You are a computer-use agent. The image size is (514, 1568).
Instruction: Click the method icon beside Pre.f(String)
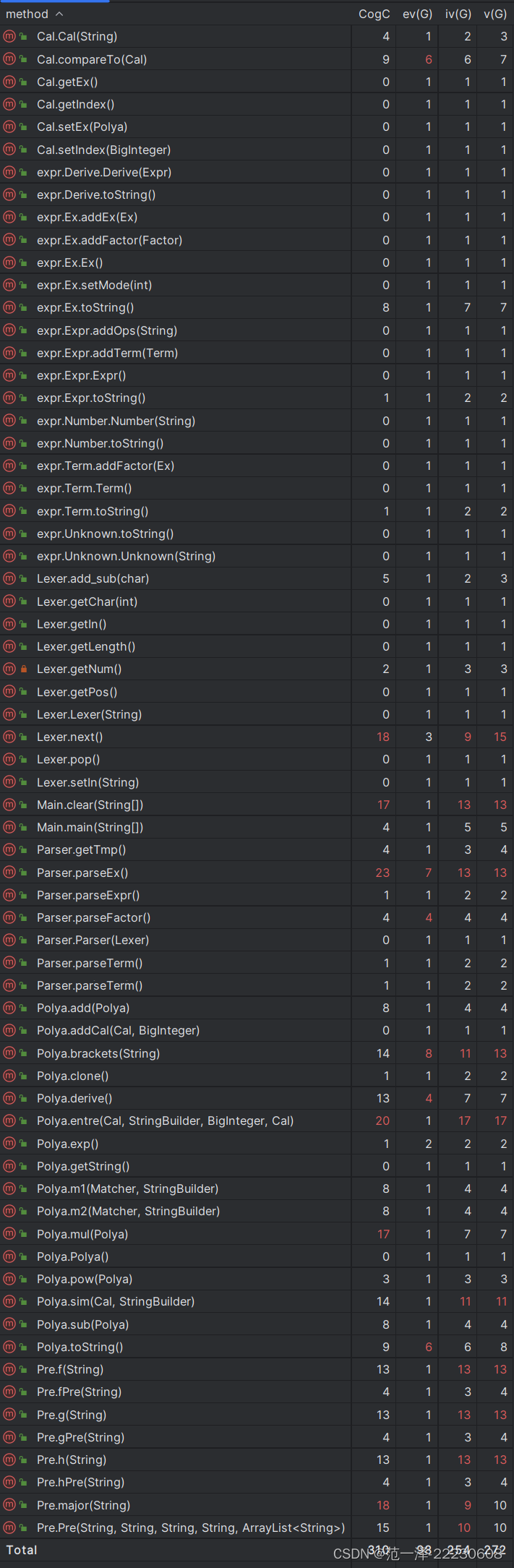9,1369
